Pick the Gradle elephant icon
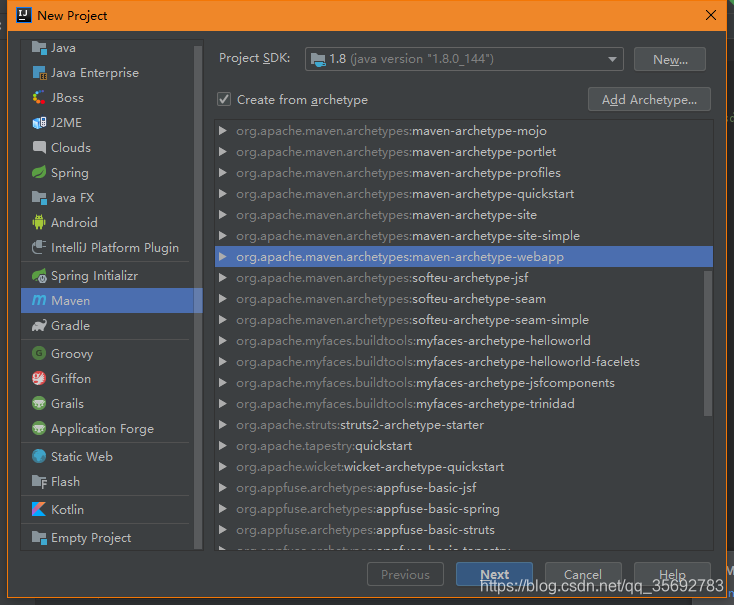734x605 pixels. coord(39,325)
